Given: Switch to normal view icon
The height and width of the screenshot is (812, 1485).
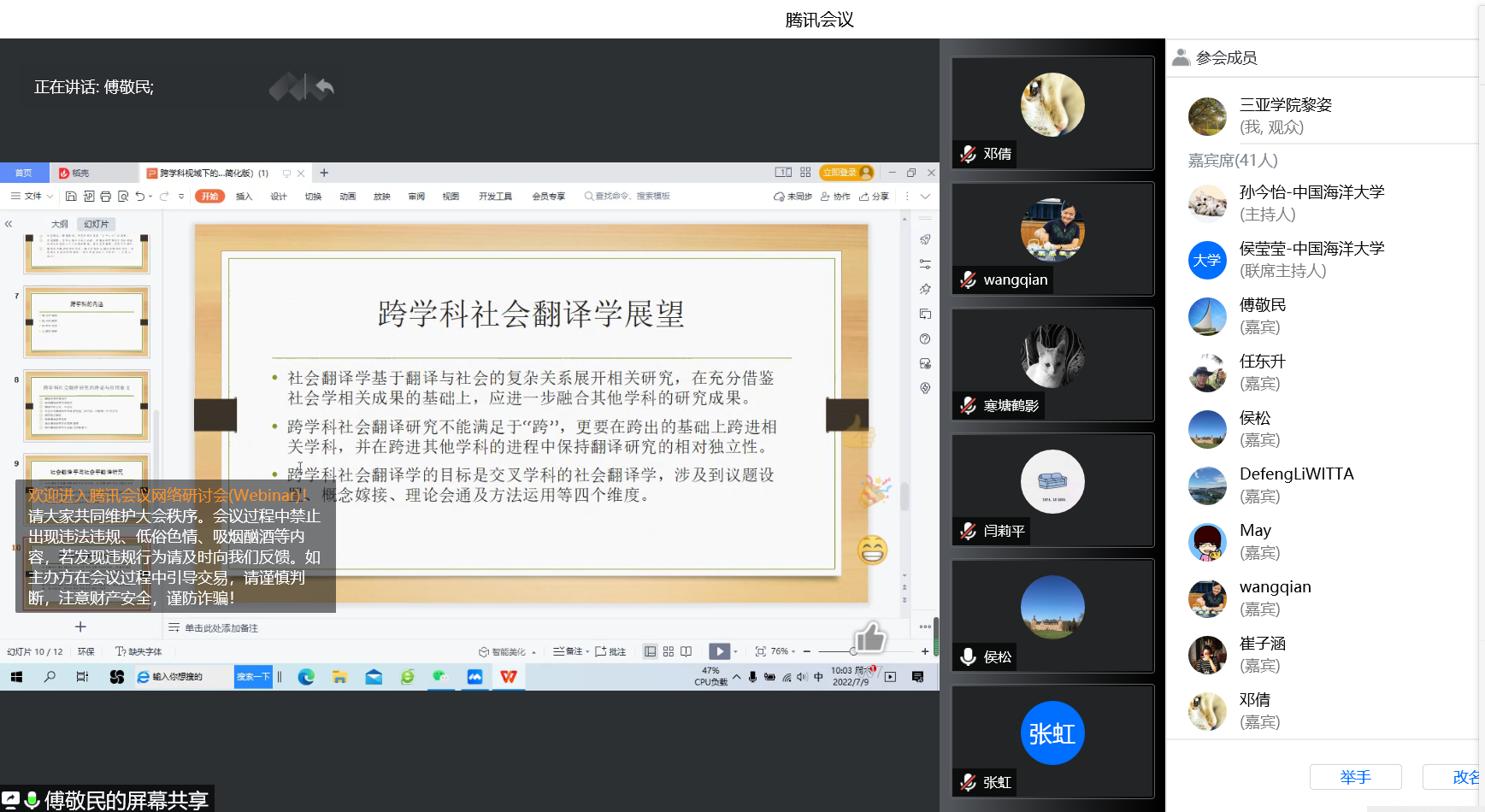Looking at the screenshot, I should coord(650,651).
